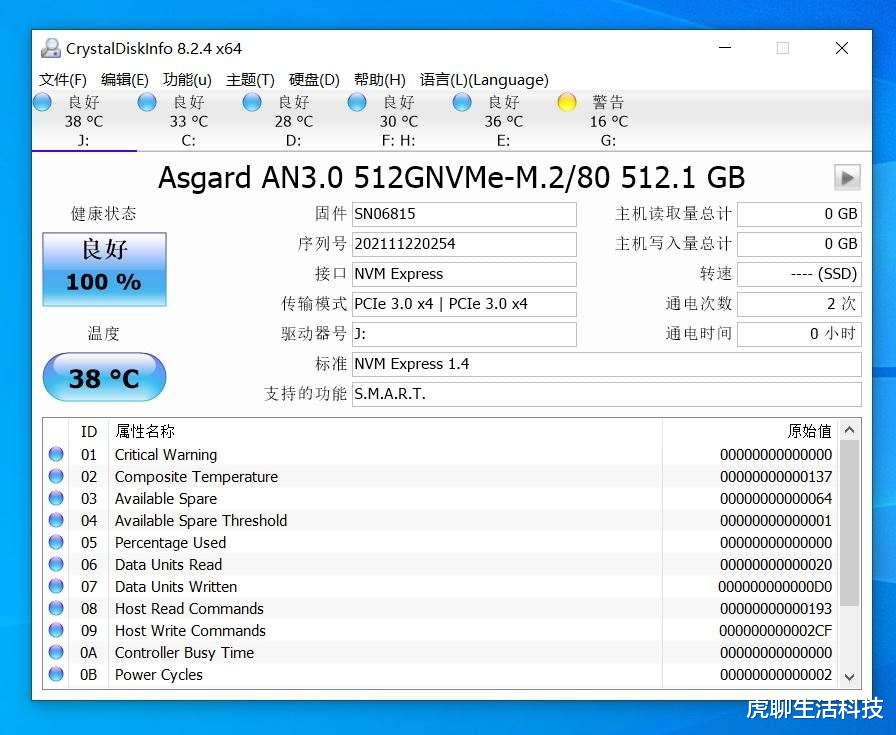
Task: Click the 主机读取量总计 0 GB value
Action: 799,214
